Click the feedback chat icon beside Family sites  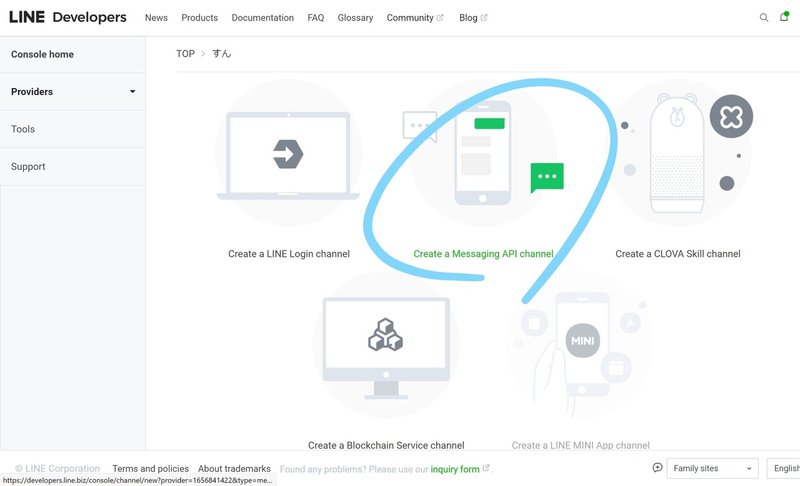click(657, 468)
